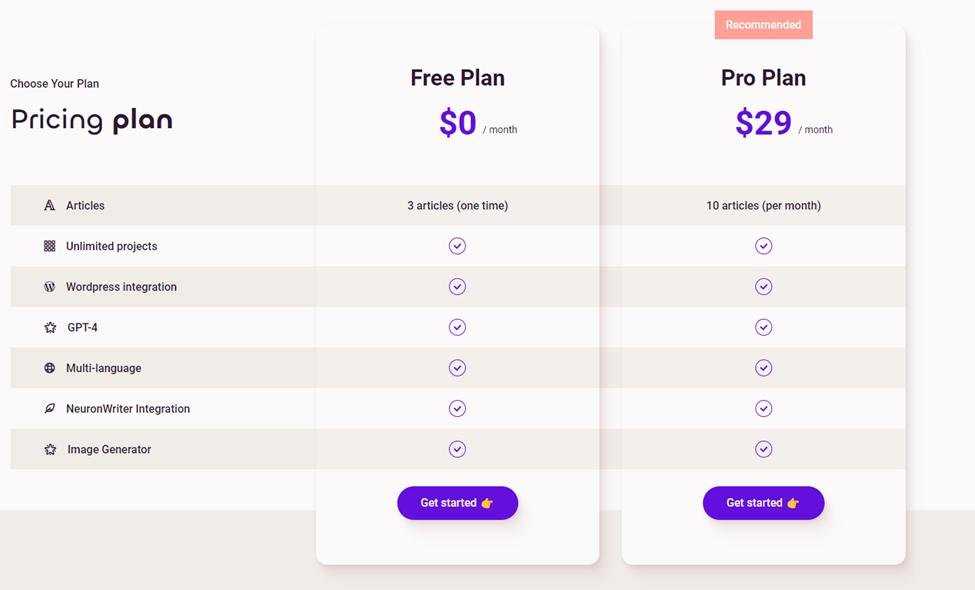Image resolution: width=975 pixels, height=590 pixels.
Task: Click the 10 articles (per month) text
Action: (x=763, y=206)
